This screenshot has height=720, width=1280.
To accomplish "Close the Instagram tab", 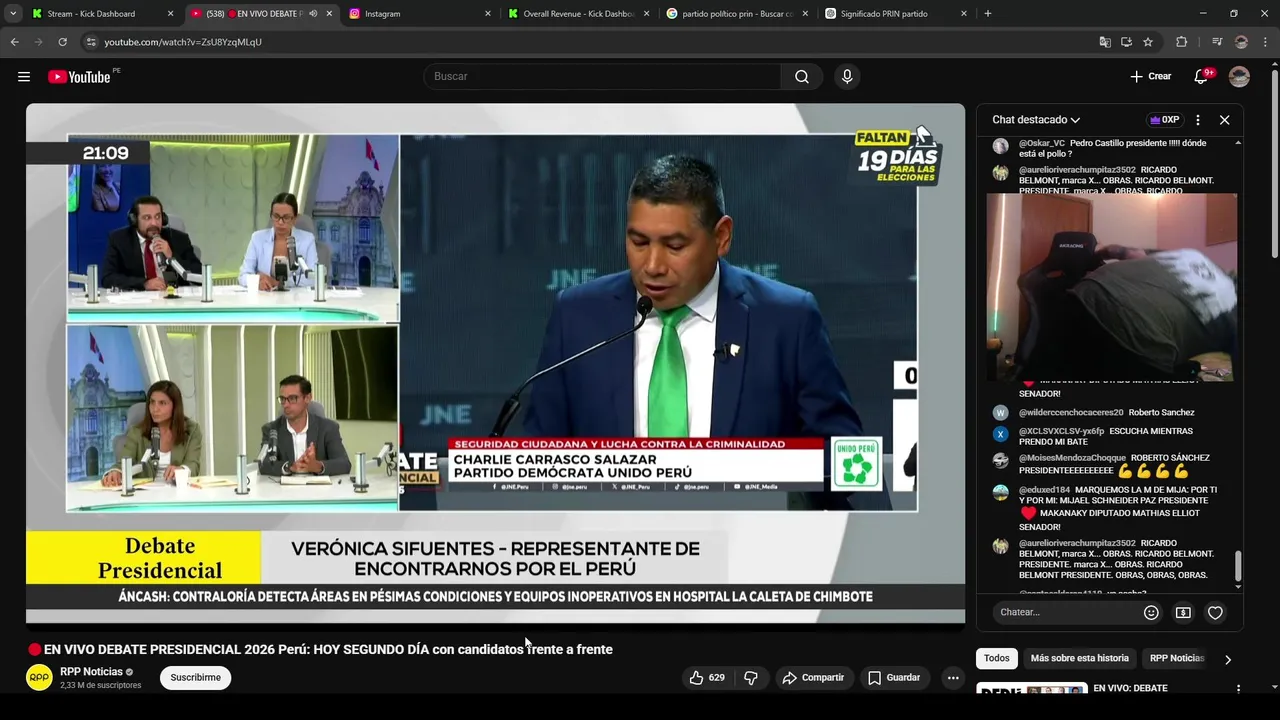I will click(487, 14).
